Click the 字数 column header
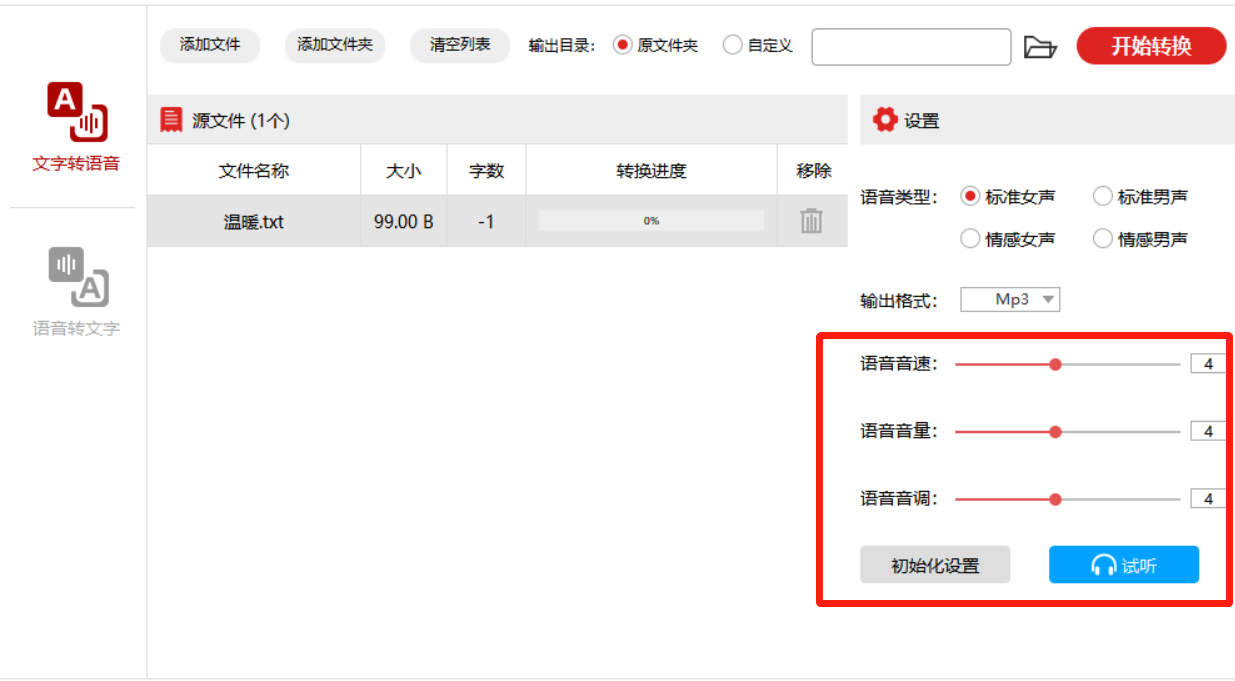This screenshot has height=681, width=1235. 486,171
